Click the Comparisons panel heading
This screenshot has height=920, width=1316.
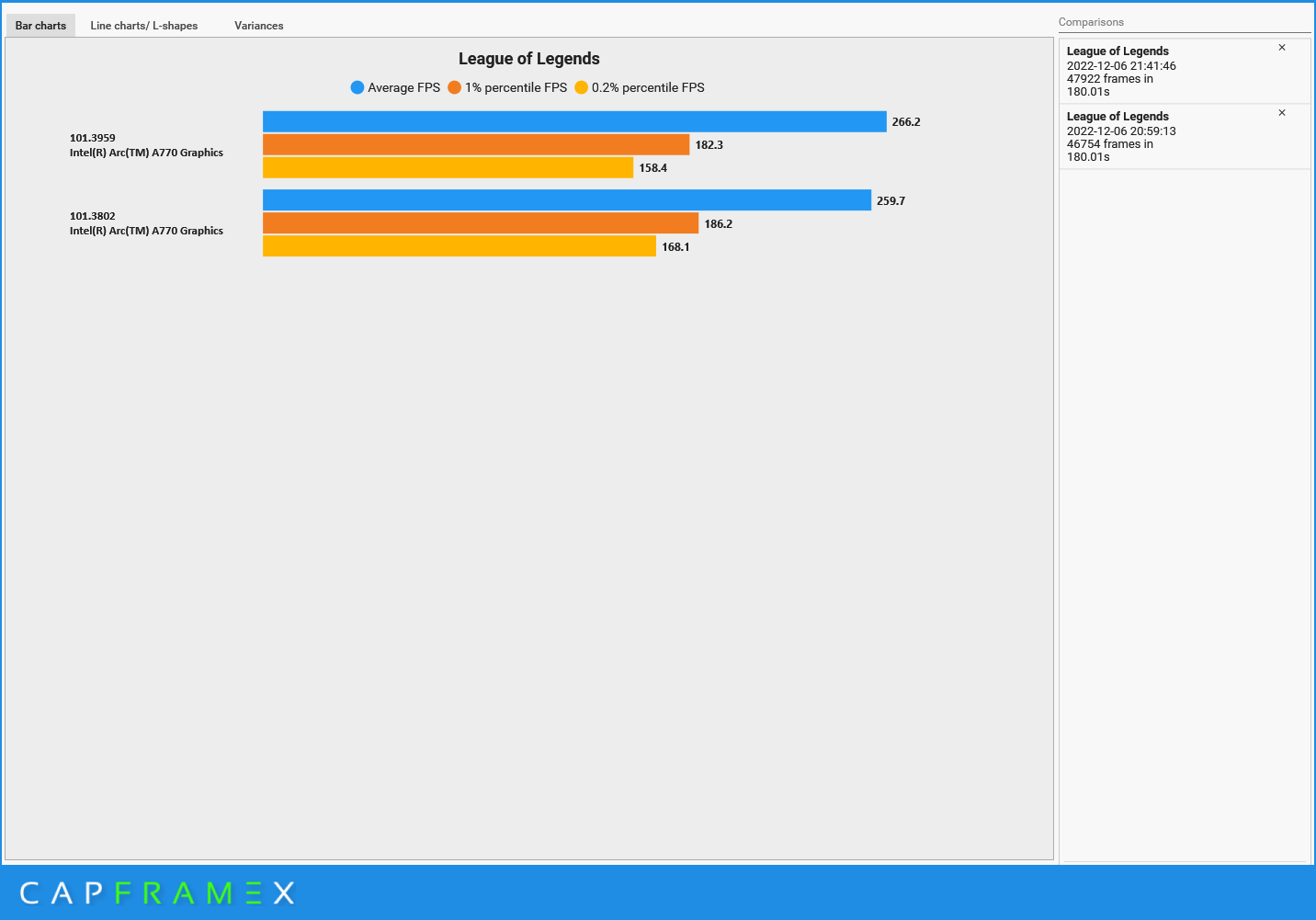[x=1091, y=22]
